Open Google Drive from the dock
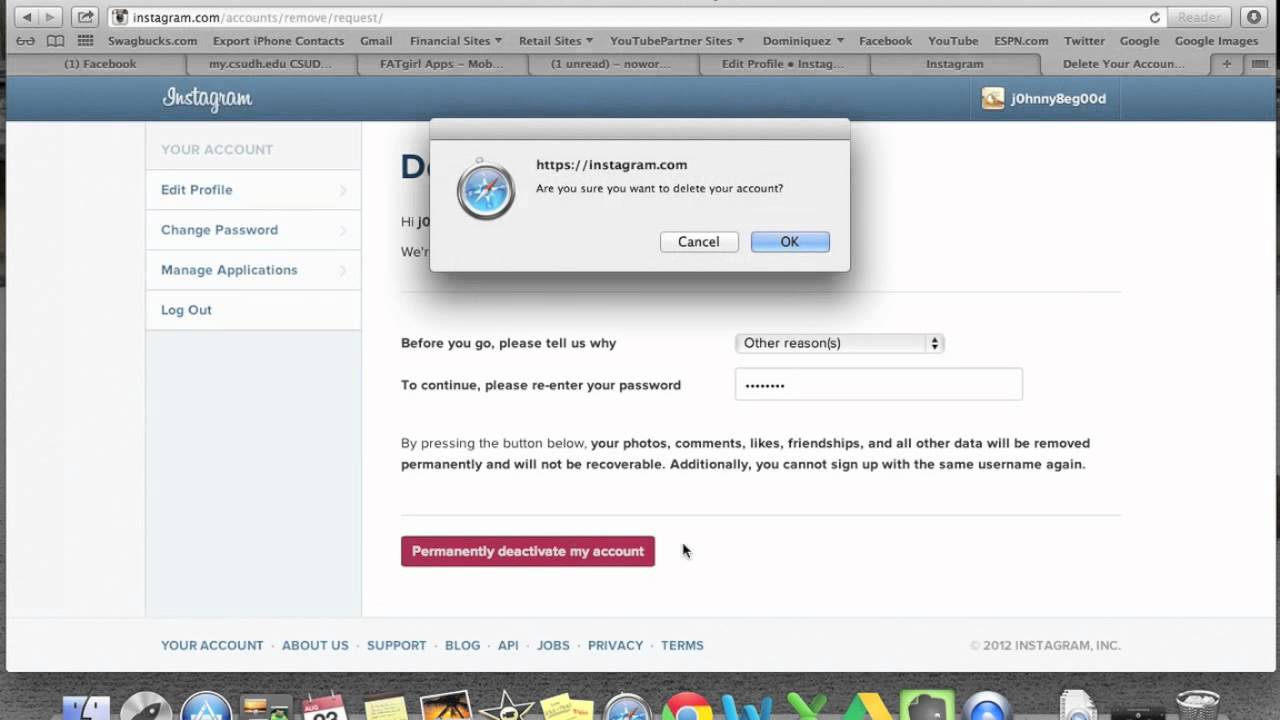The height and width of the screenshot is (720, 1280). pyautogui.click(x=866, y=707)
